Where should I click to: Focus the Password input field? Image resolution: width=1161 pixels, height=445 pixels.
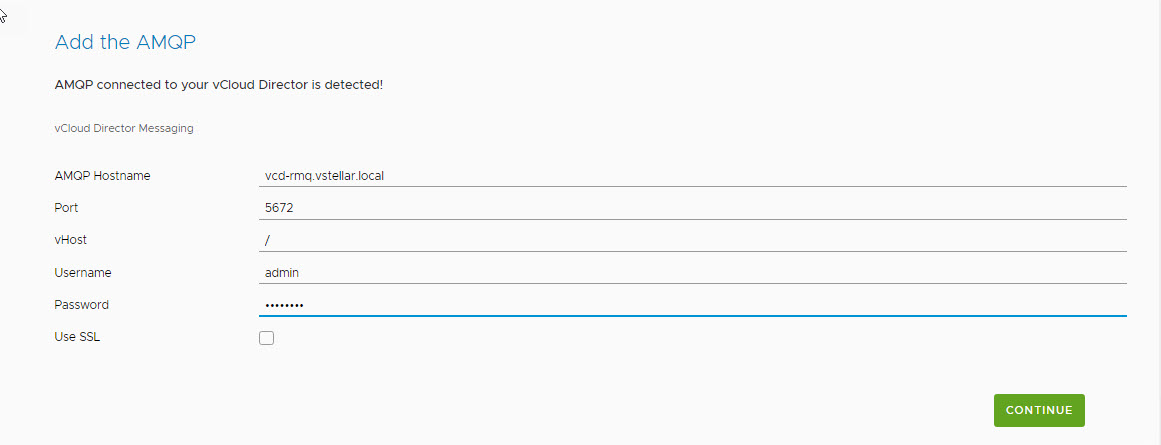click(692, 305)
